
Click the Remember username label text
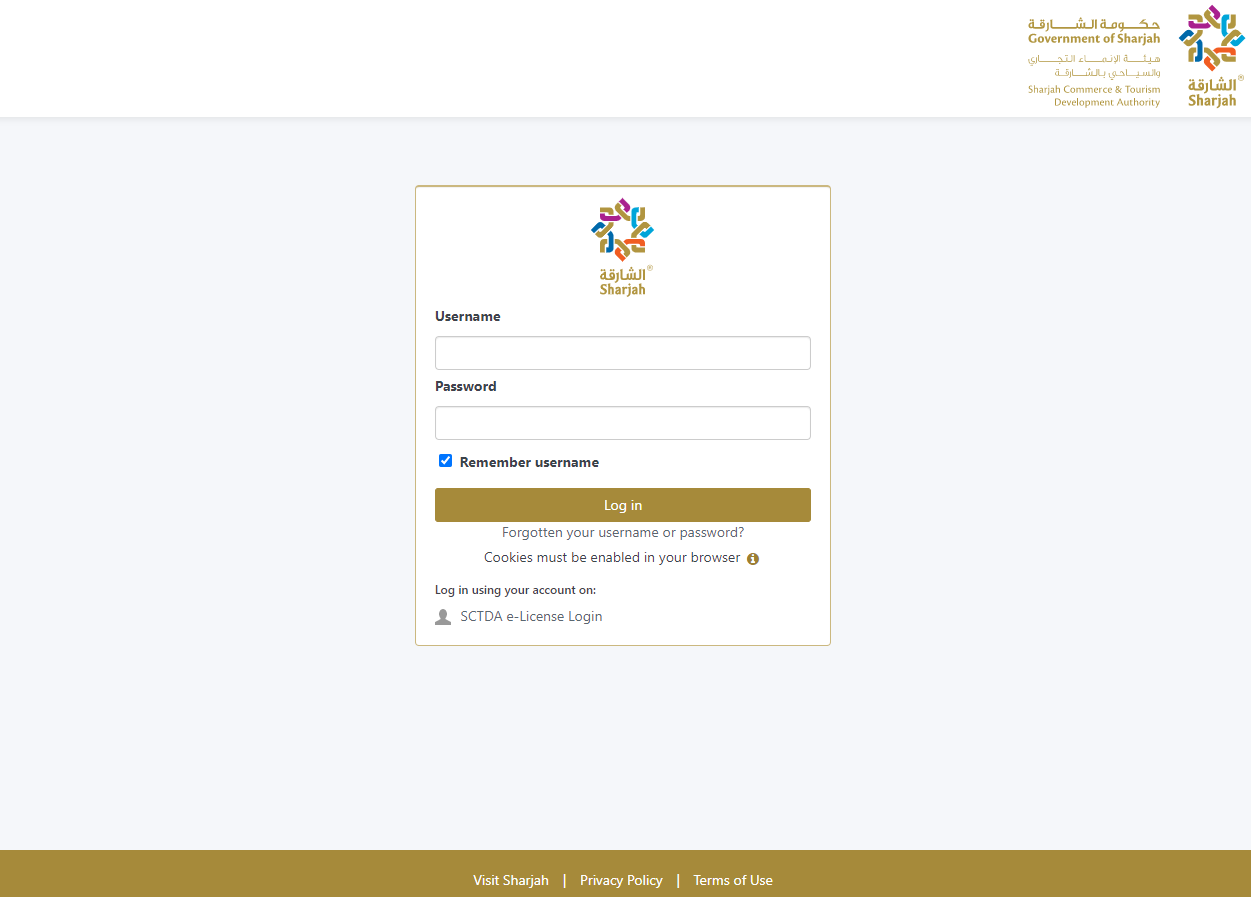[x=529, y=463]
